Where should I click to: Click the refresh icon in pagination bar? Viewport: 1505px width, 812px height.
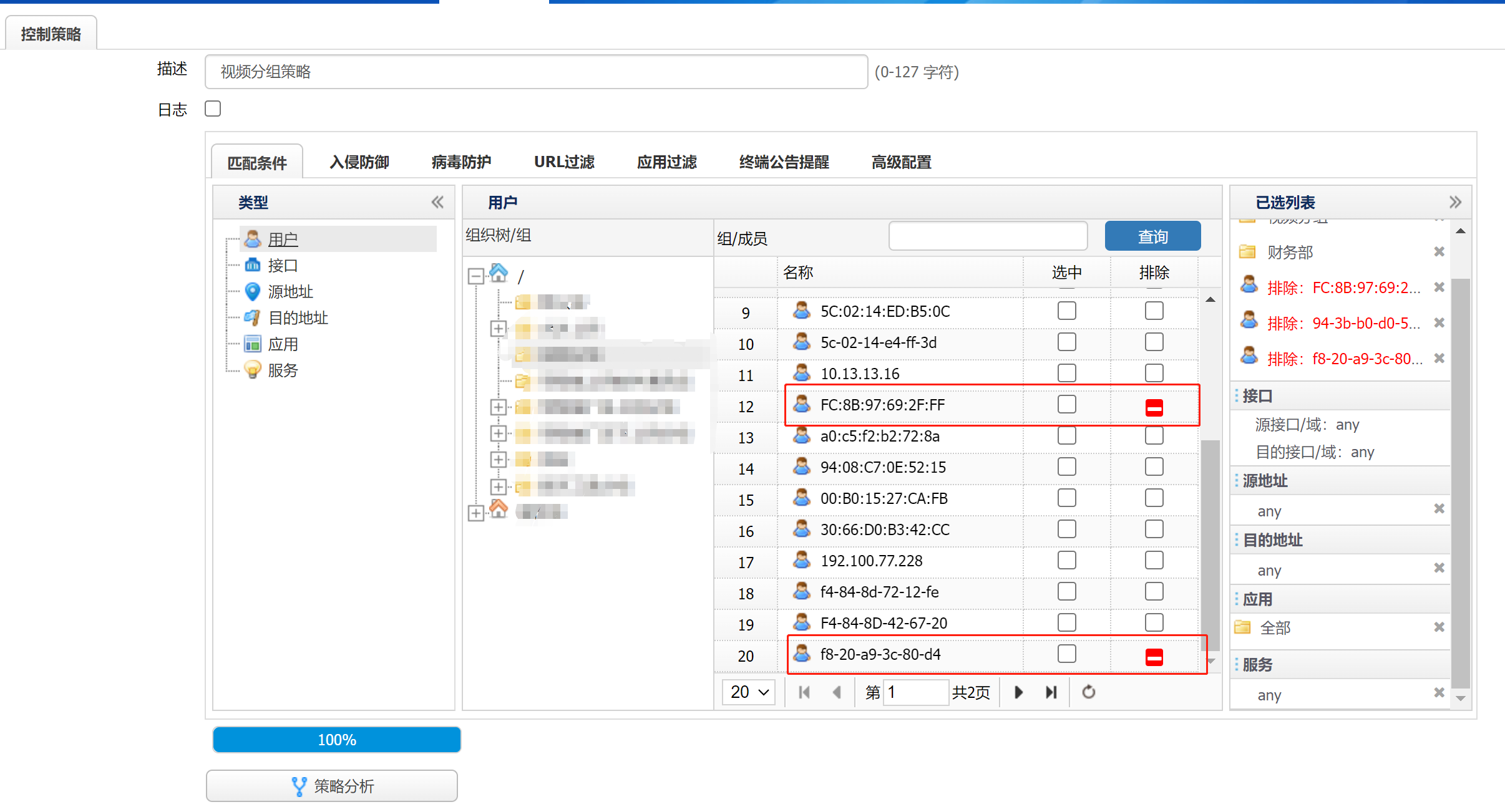click(x=1088, y=692)
